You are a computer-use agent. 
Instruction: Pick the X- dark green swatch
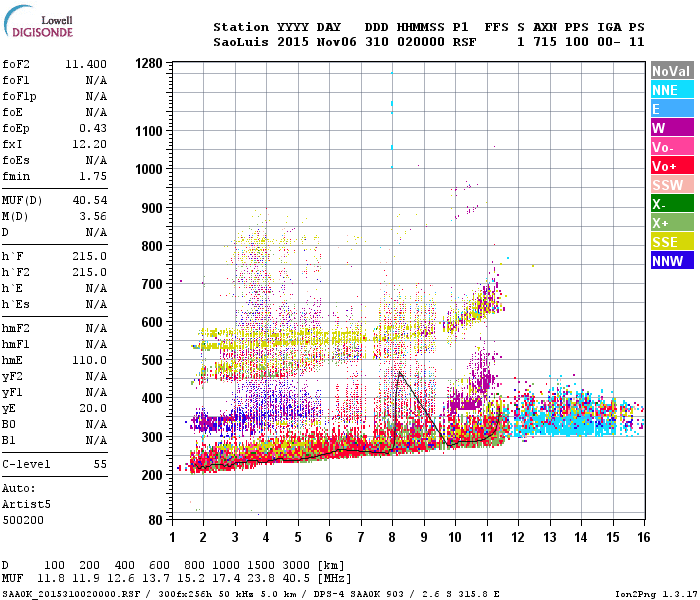point(672,204)
